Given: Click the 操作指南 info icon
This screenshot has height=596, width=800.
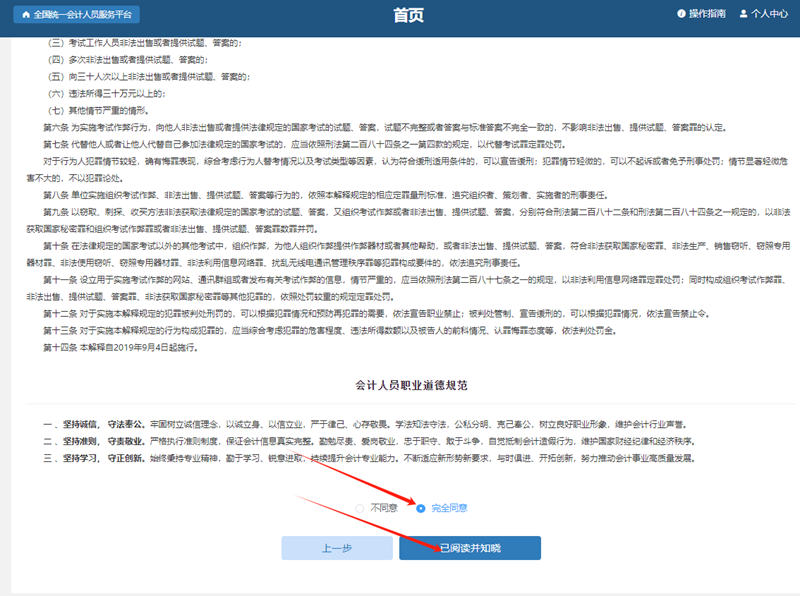Looking at the screenshot, I should point(681,14).
